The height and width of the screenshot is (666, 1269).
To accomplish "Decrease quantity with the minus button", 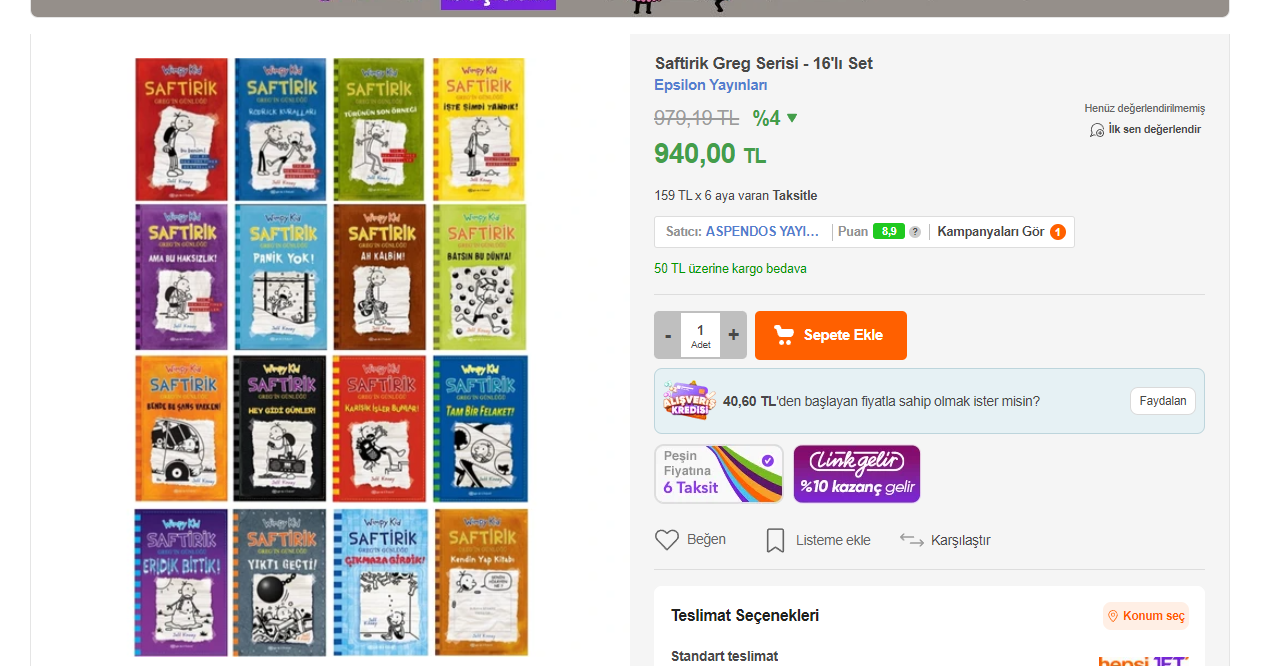I will [668, 335].
